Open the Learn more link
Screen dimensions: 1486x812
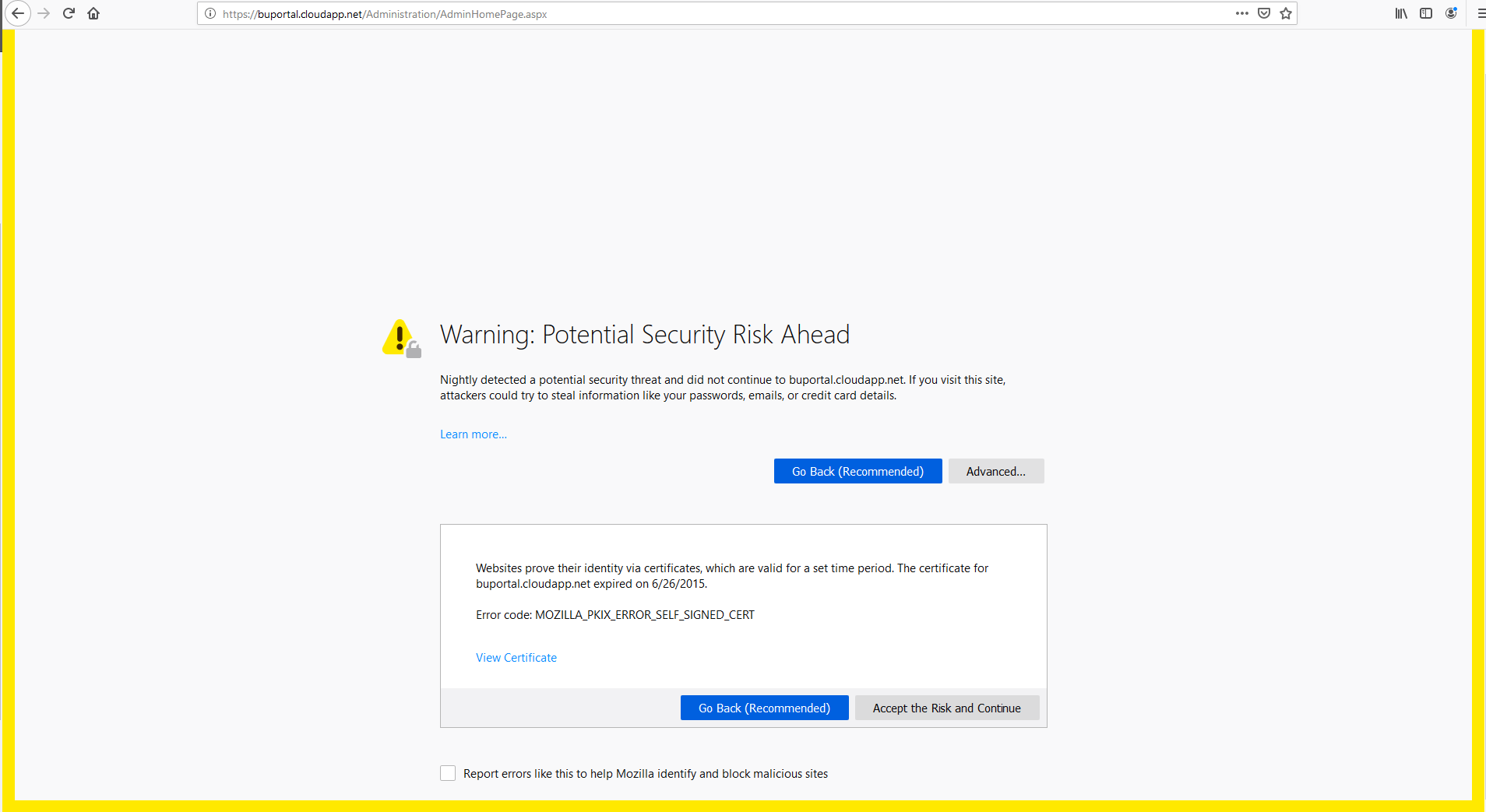(473, 434)
